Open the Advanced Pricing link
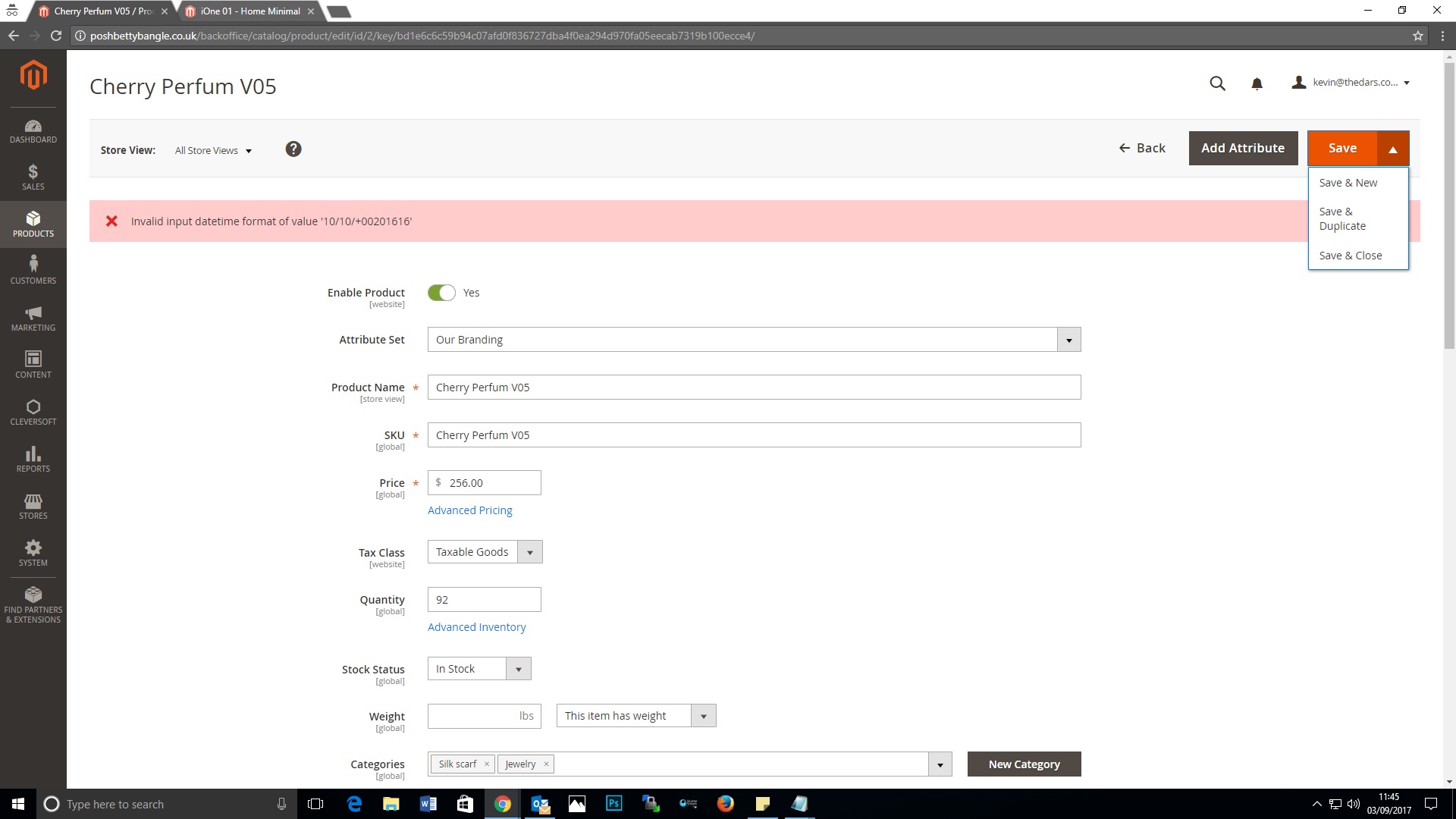This screenshot has height=819, width=1456. coord(469,510)
